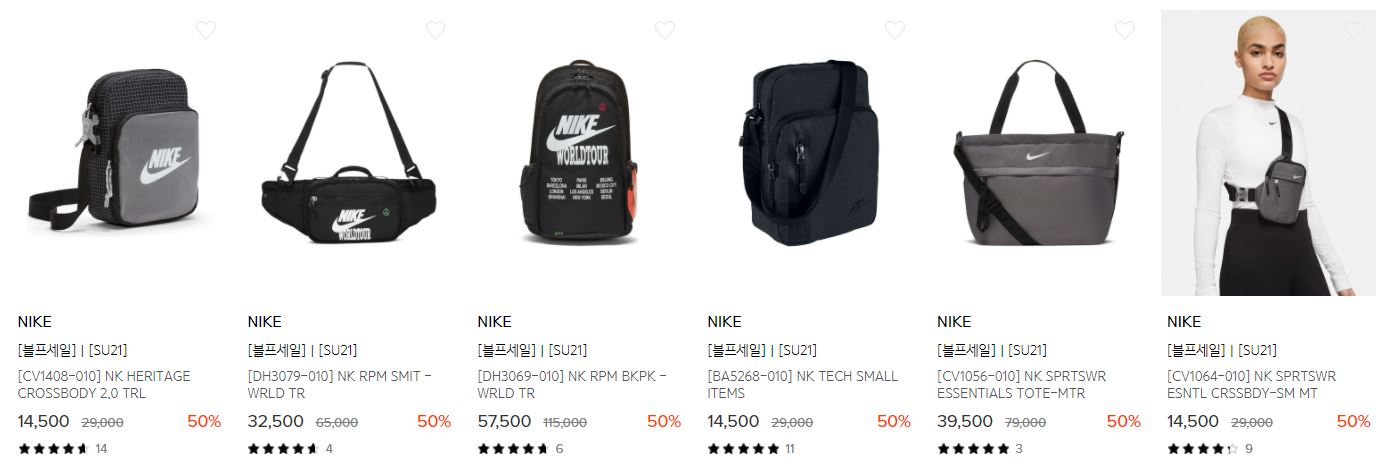View the World Tour waist bag image
This screenshot has width=1382, height=473.
click(349, 153)
